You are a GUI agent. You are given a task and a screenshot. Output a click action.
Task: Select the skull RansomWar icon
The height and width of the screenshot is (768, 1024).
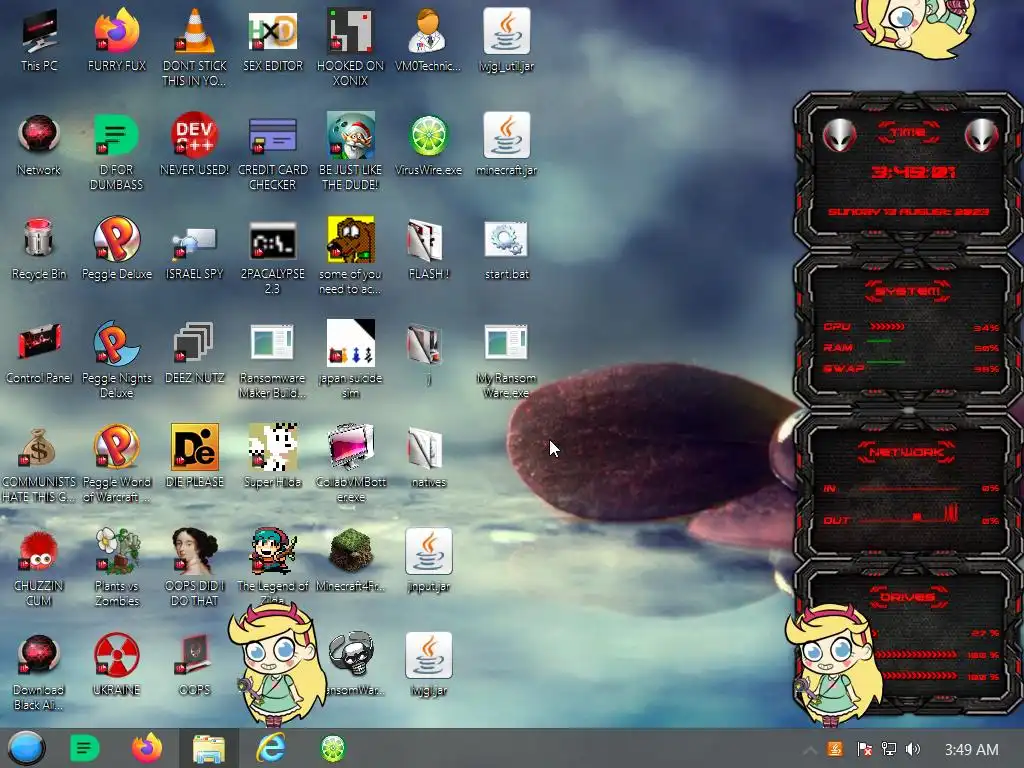pos(351,654)
